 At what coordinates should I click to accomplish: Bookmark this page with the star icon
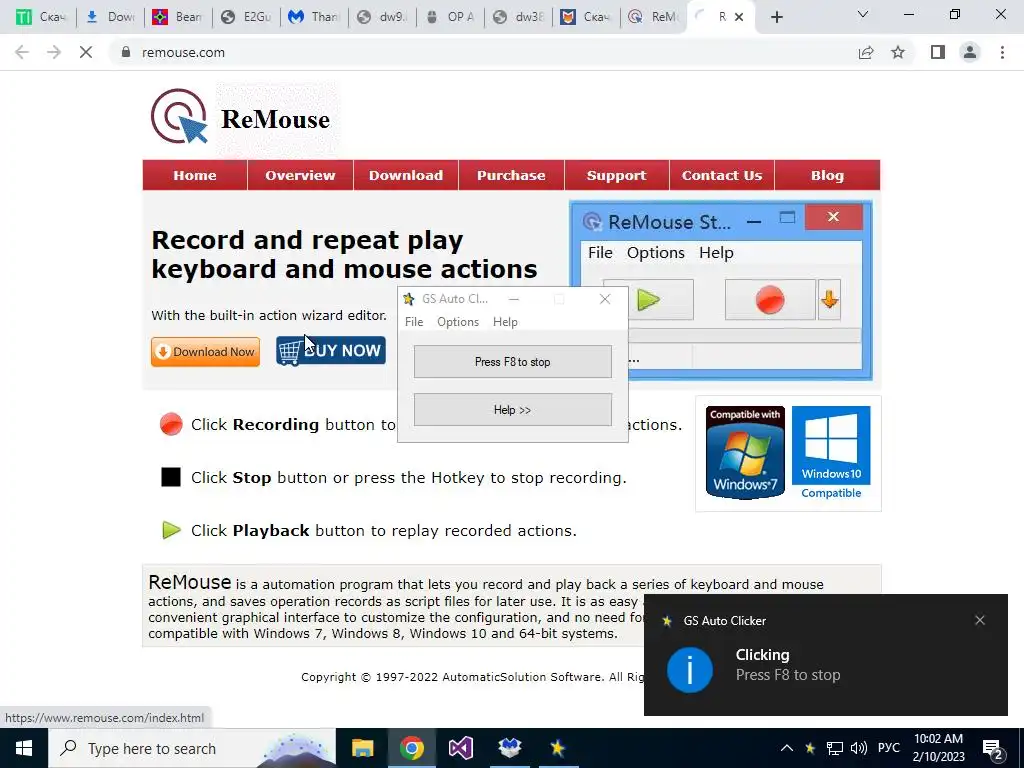(898, 52)
